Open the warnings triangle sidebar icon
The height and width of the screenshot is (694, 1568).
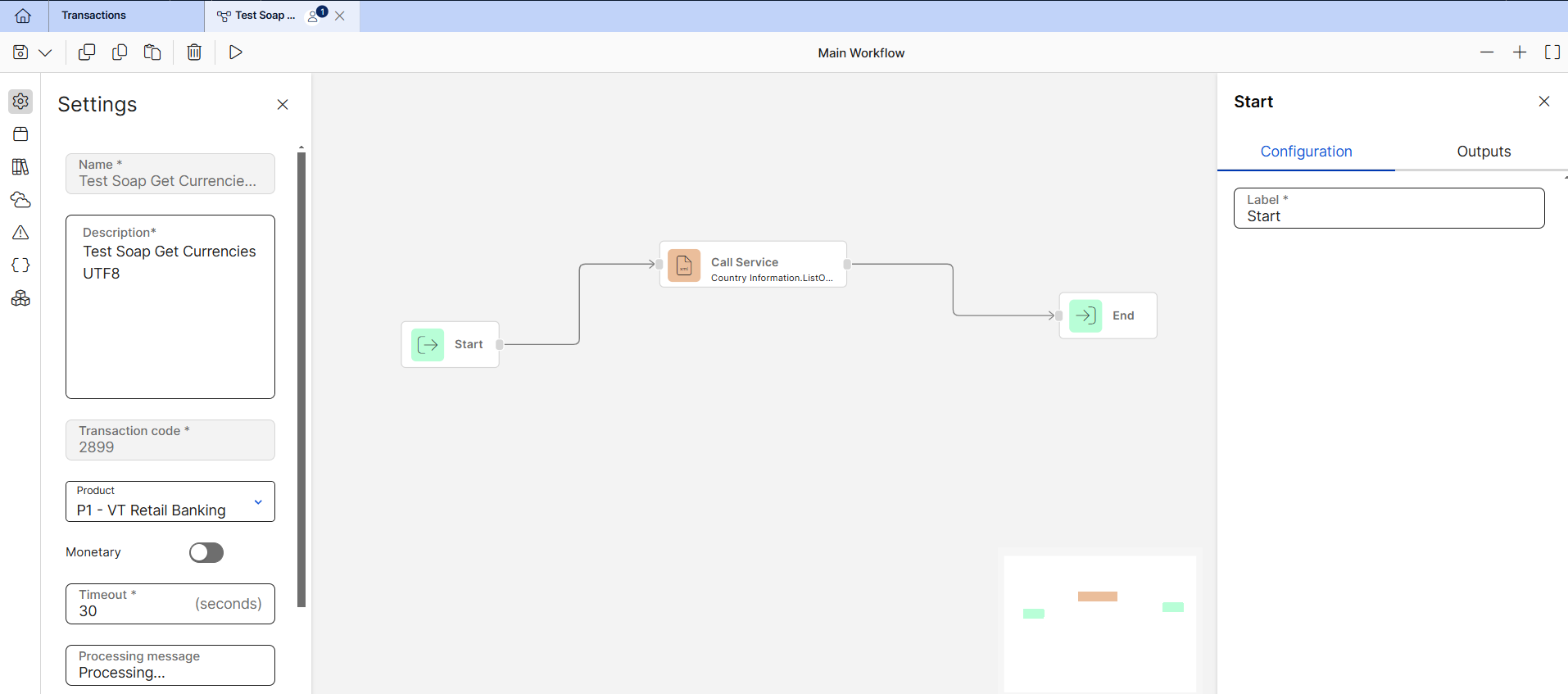[x=20, y=233]
